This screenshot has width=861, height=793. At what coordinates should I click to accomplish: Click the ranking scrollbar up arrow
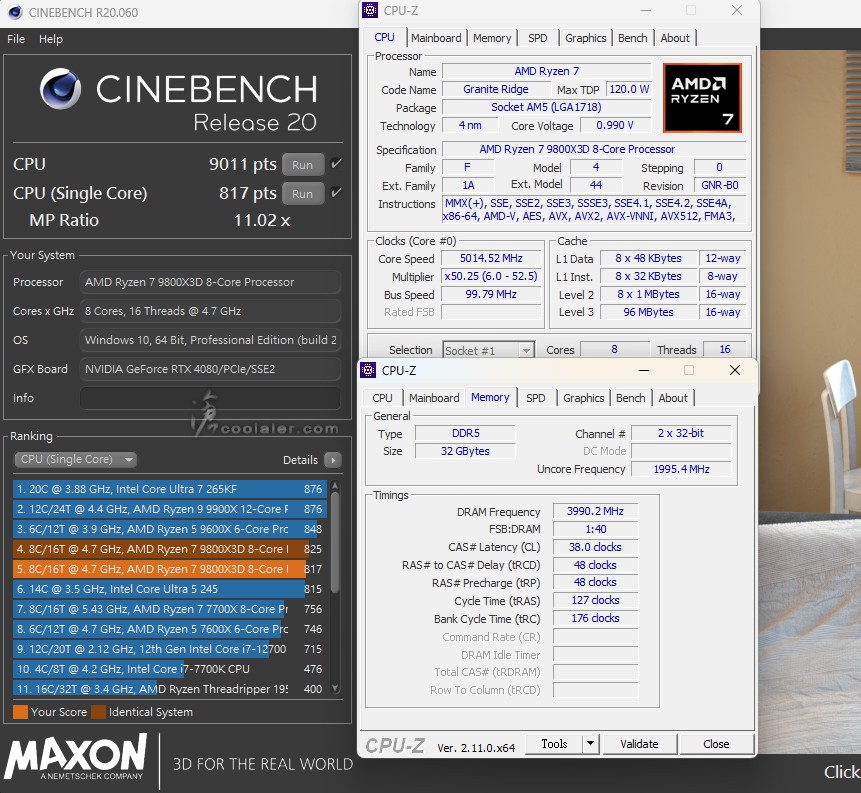pos(335,486)
